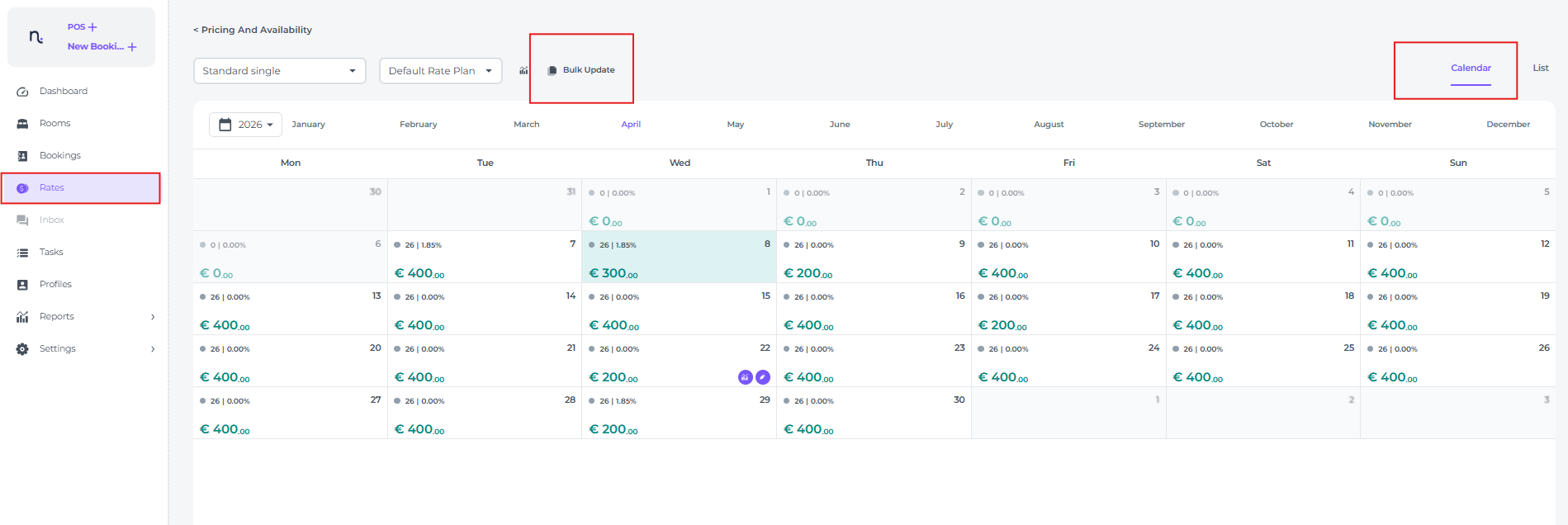The width and height of the screenshot is (1568, 525).
Task: Switch to the List view tab
Action: tap(1540, 68)
